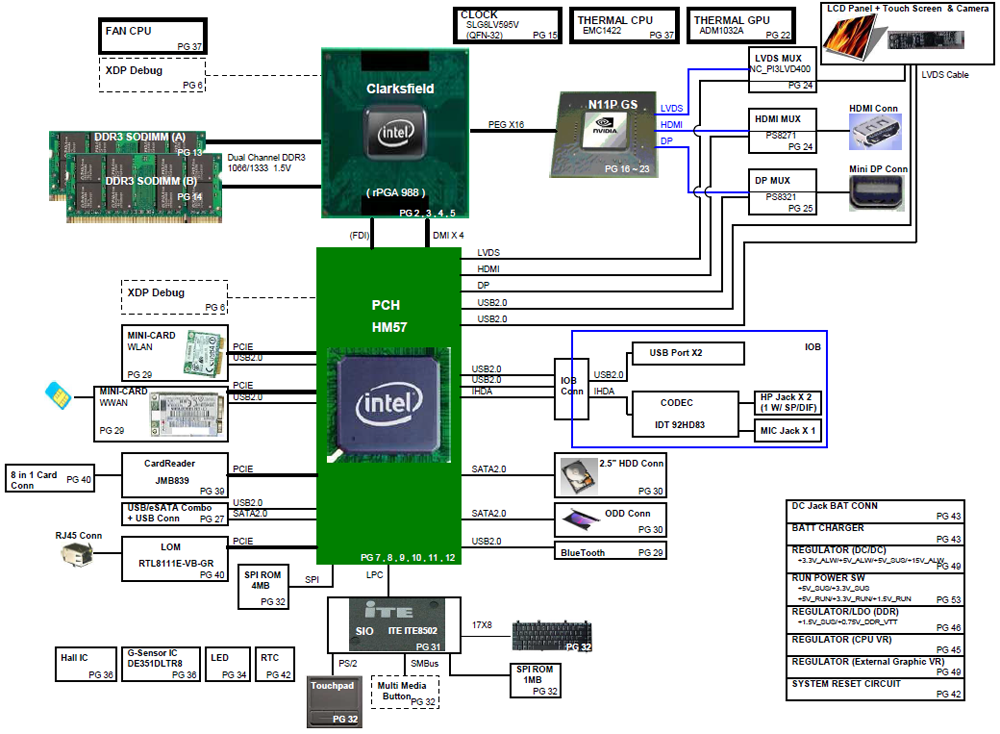Select the THERMAL GPU ADM1032A block
1000x734 pixels.
click(741, 26)
